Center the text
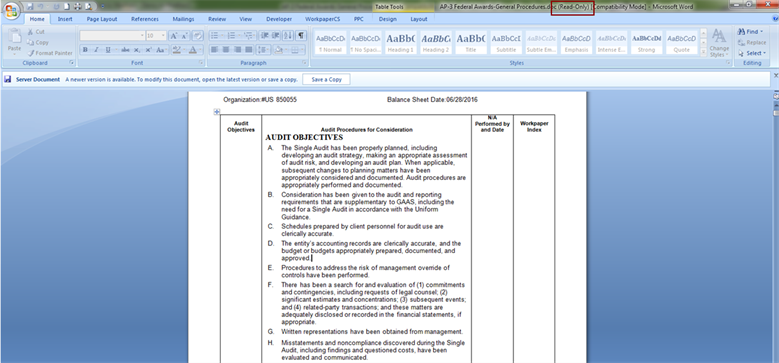The height and width of the screenshot is (363, 779). [226, 50]
